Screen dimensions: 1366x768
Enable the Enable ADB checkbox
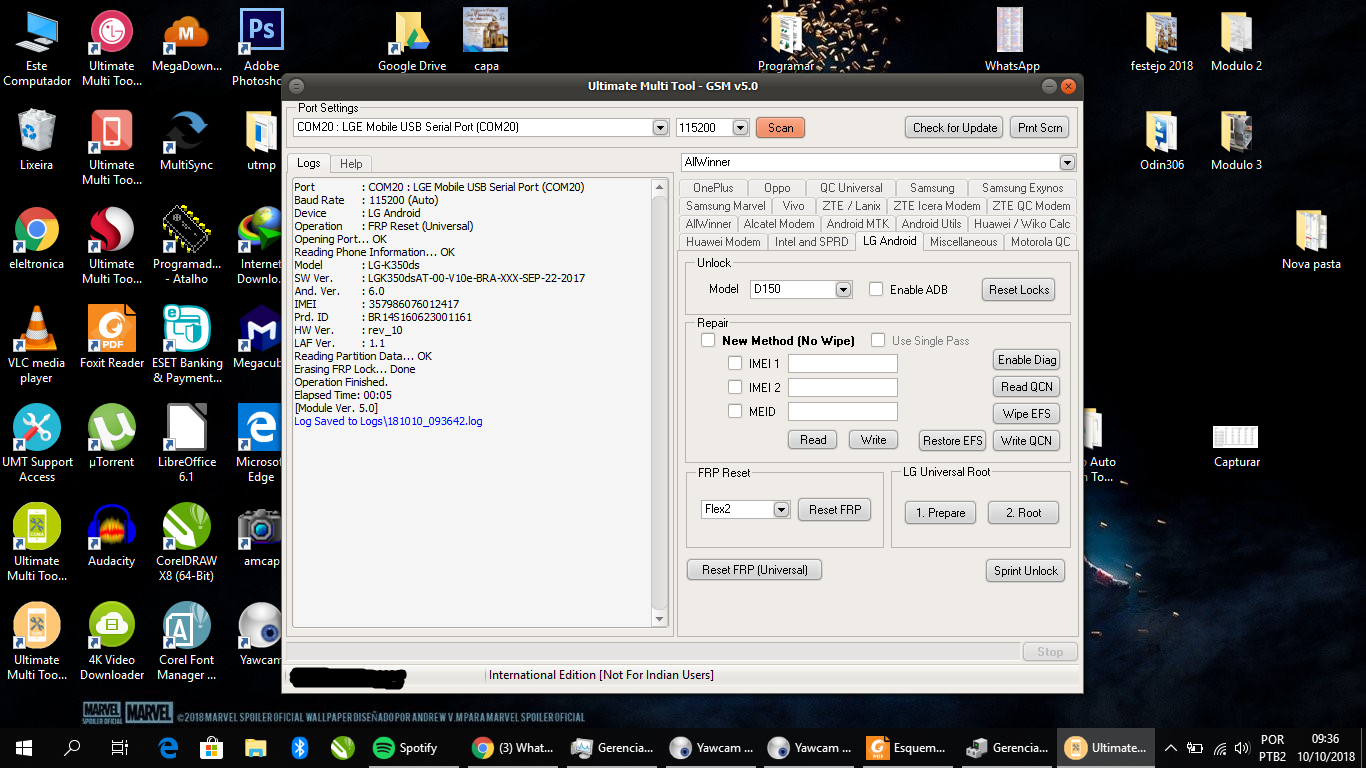coord(876,289)
